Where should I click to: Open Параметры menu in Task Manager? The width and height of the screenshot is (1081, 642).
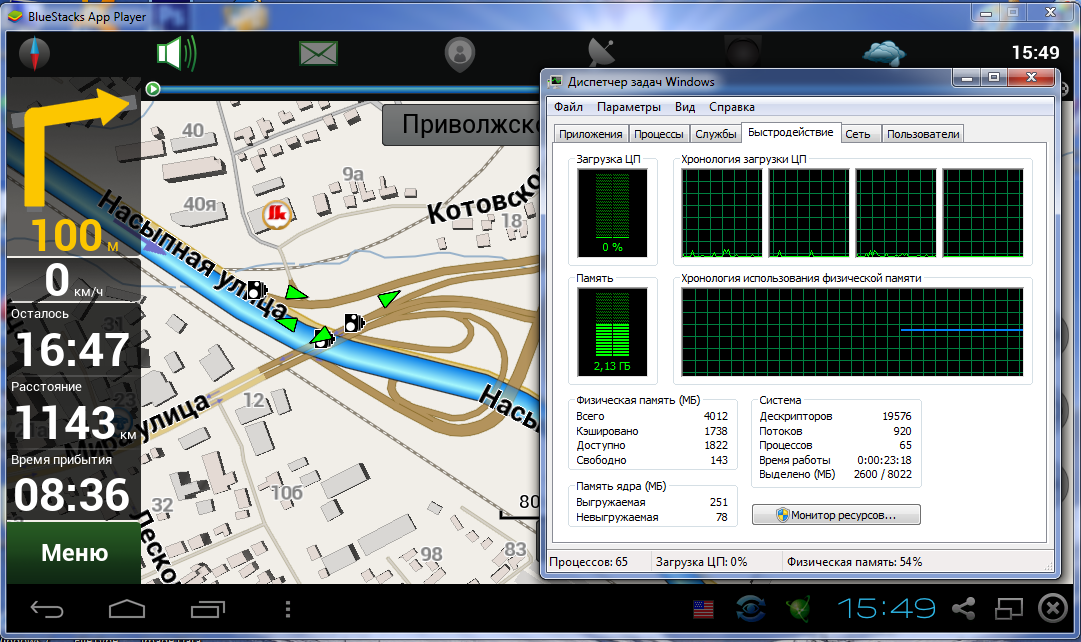point(629,107)
